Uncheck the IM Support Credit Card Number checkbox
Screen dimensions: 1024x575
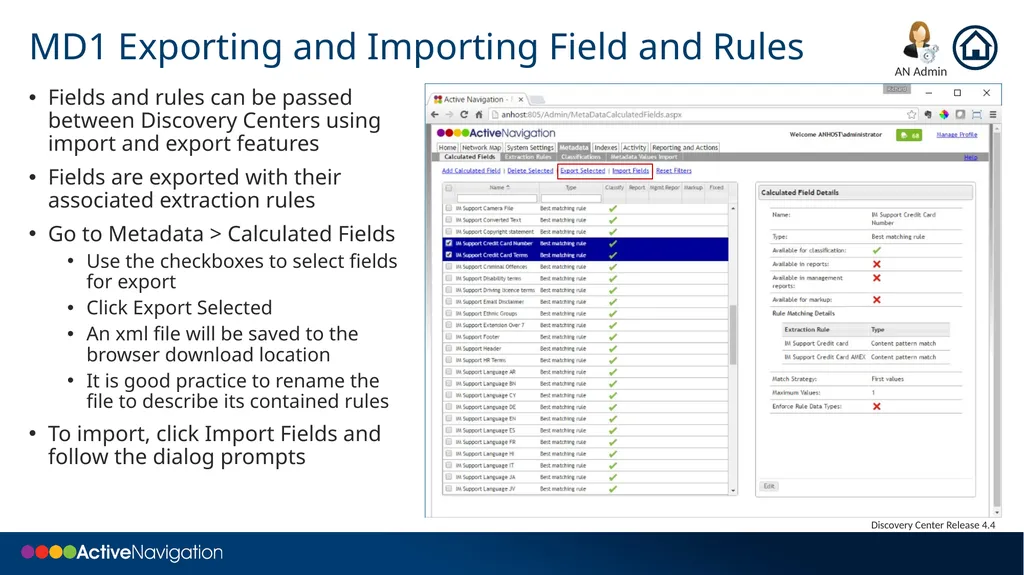click(449, 243)
